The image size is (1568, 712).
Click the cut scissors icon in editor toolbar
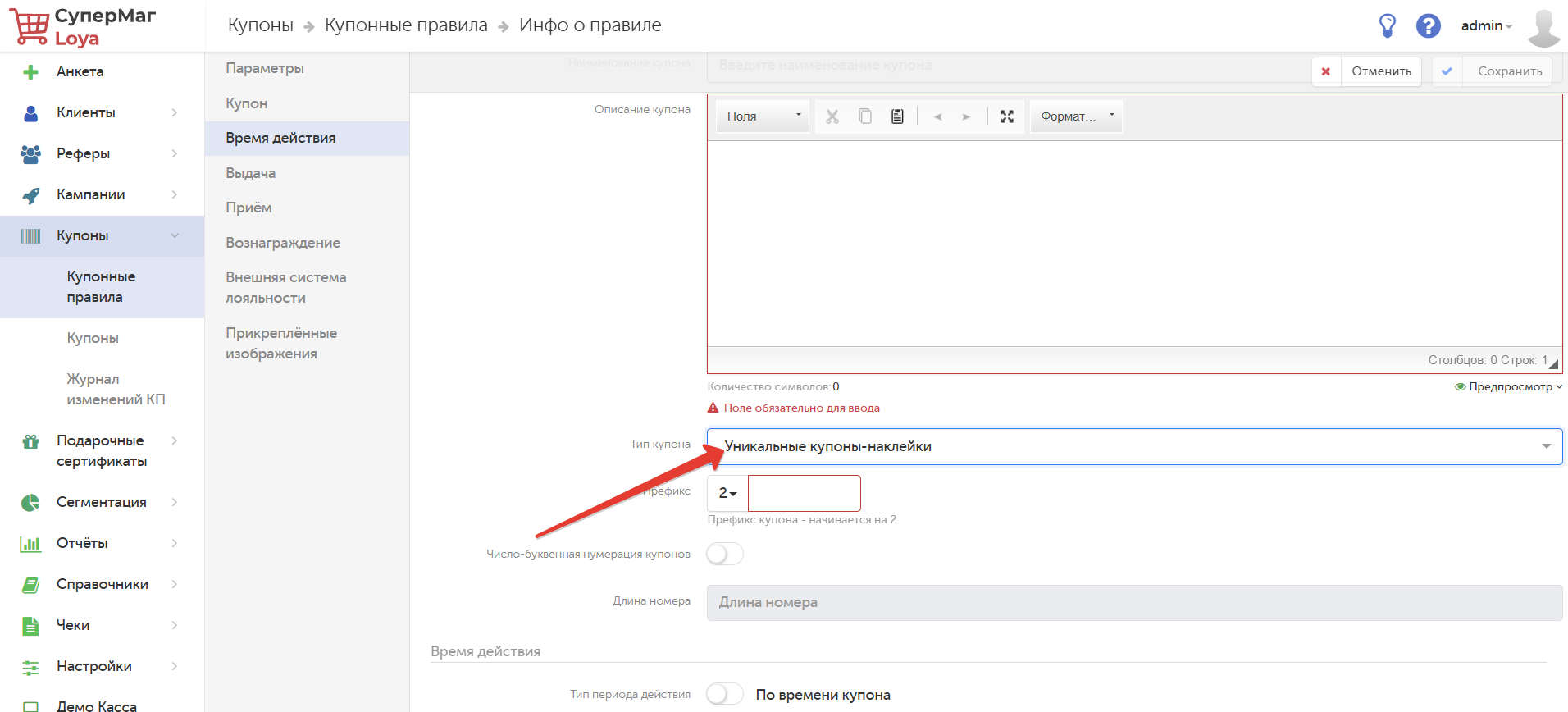tap(832, 116)
